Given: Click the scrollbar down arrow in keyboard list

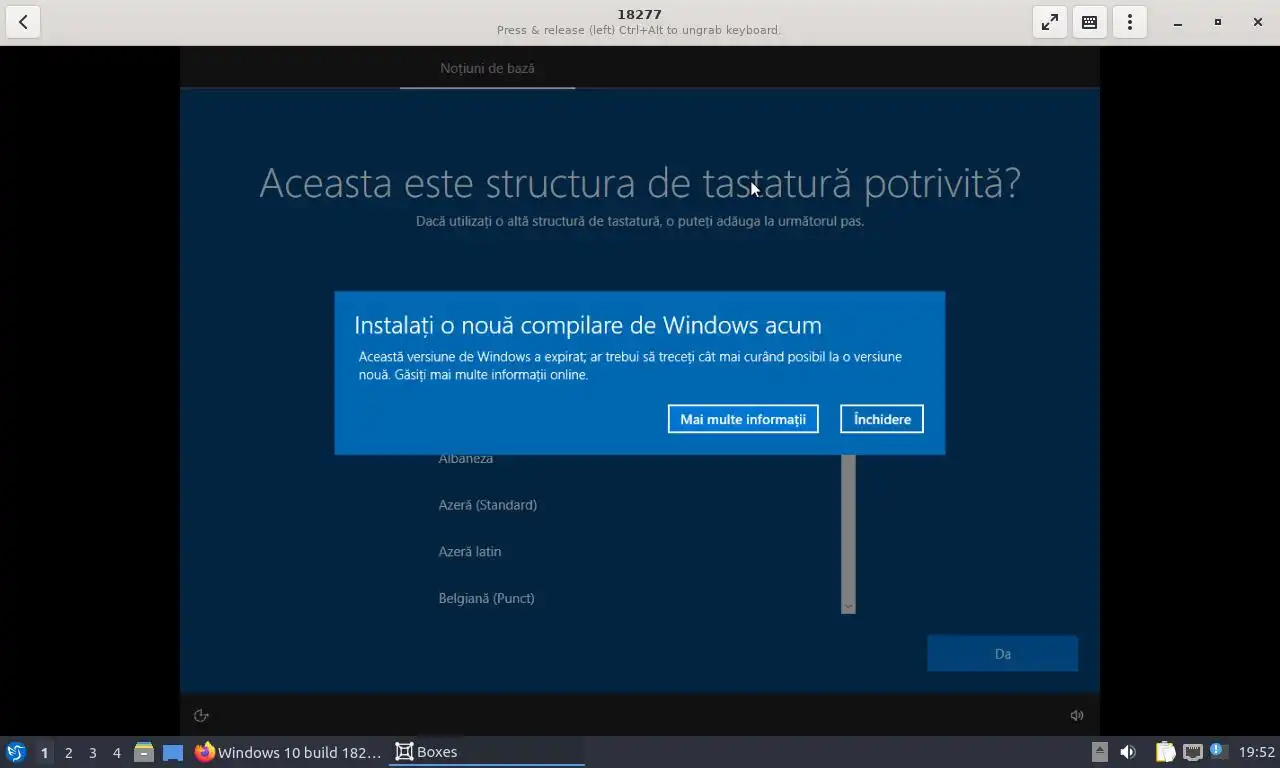Looking at the screenshot, I should (x=848, y=606).
